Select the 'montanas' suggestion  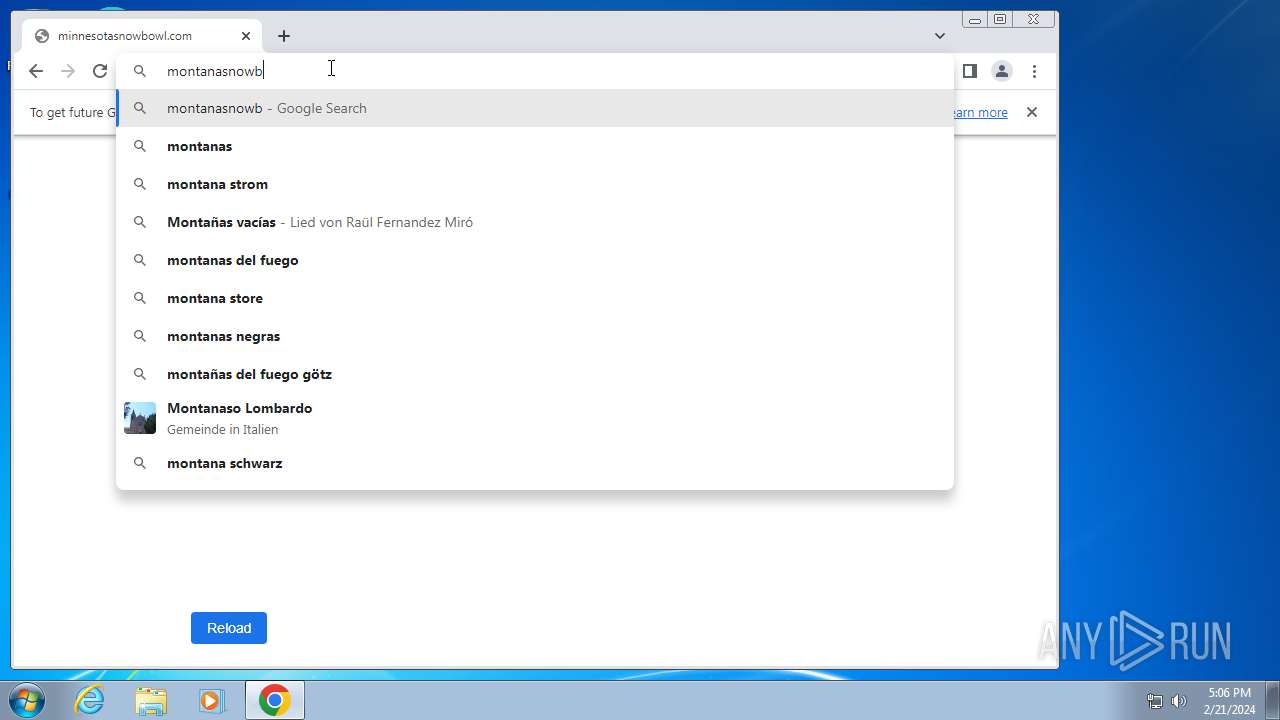point(535,146)
